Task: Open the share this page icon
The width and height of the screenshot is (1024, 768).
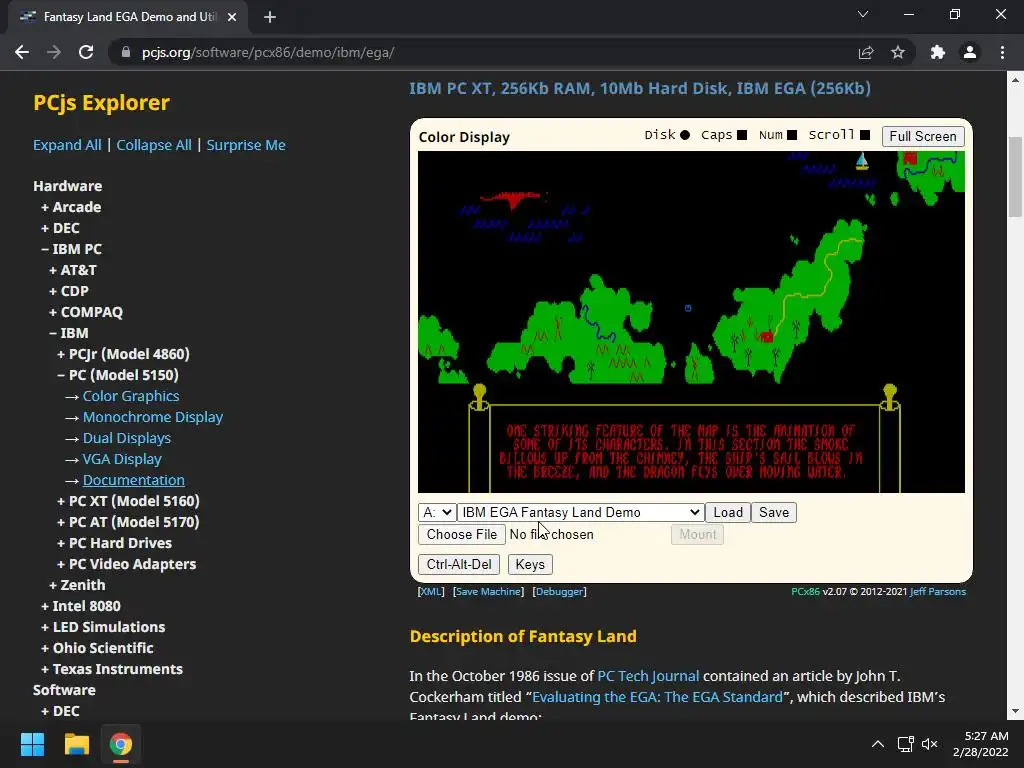Action: pos(866,52)
